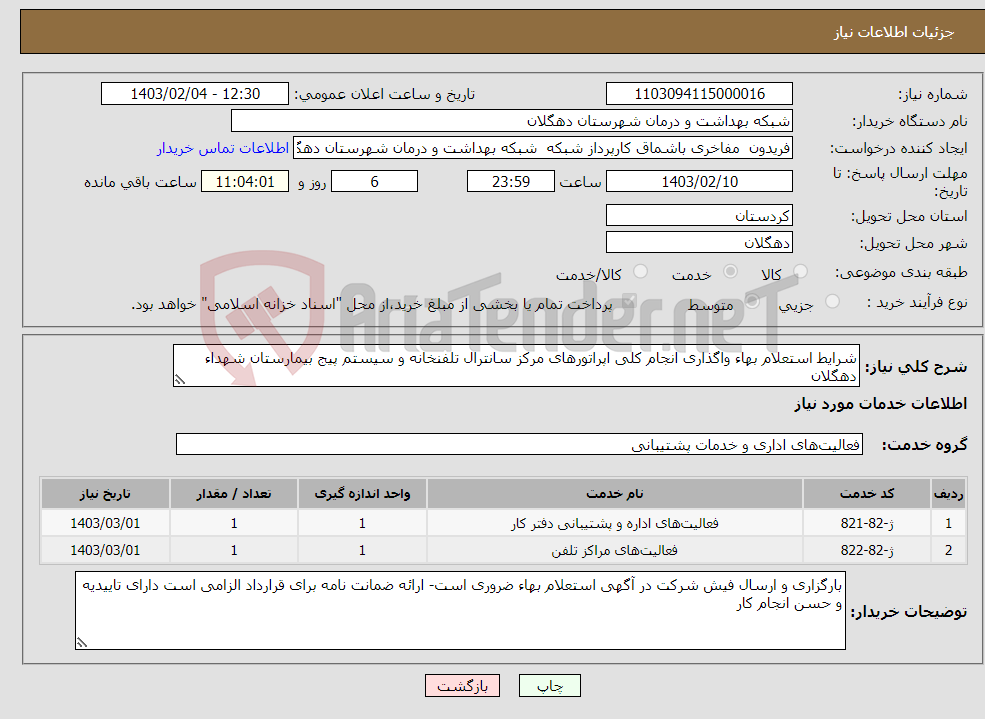Image resolution: width=985 pixels, height=719 pixels.
Task: Click فعالیت‌های اداره و پشتیبانی دفتر کار cell
Action: pos(614,523)
